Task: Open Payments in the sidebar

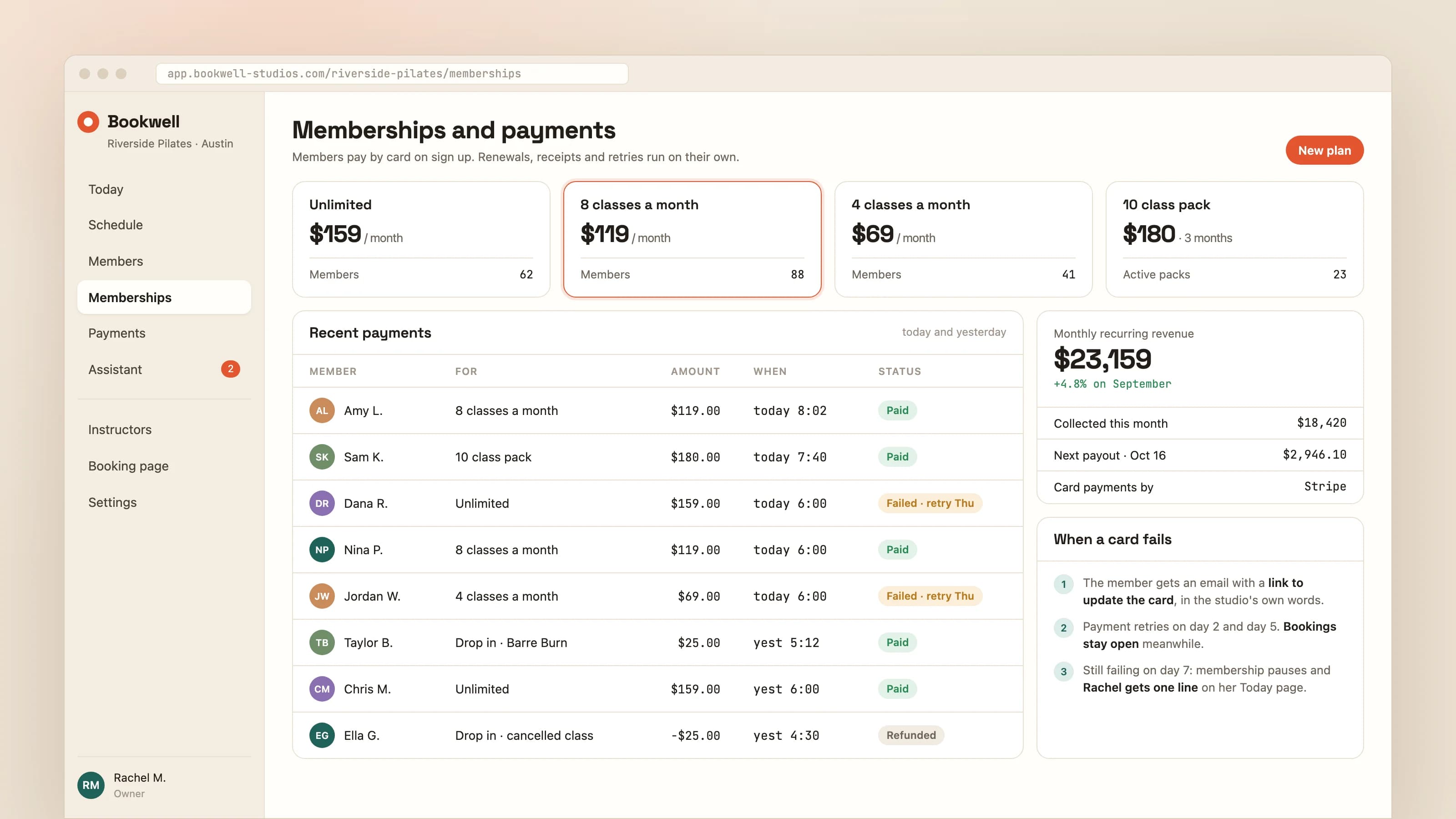Action: [x=164, y=333]
